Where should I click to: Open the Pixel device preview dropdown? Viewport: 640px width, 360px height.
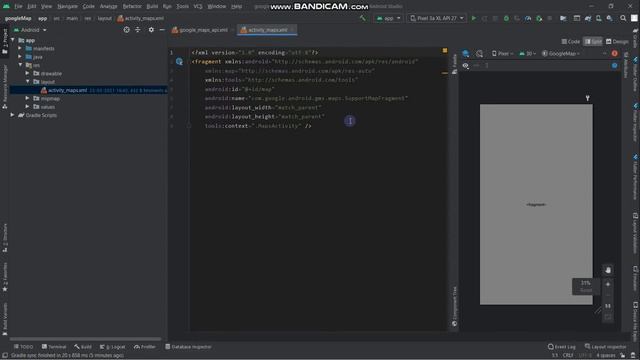(502, 53)
